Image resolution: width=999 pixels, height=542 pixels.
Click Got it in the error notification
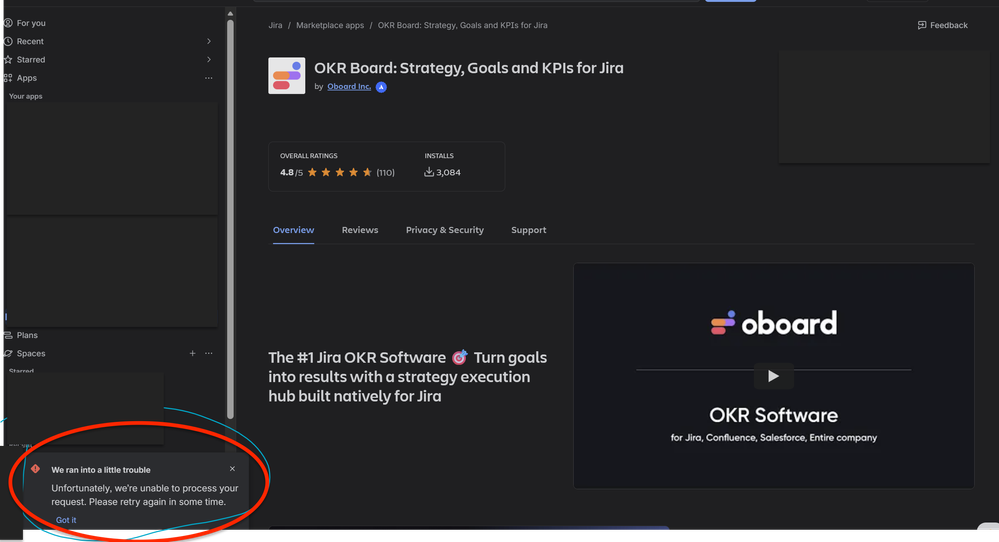click(66, 520)
